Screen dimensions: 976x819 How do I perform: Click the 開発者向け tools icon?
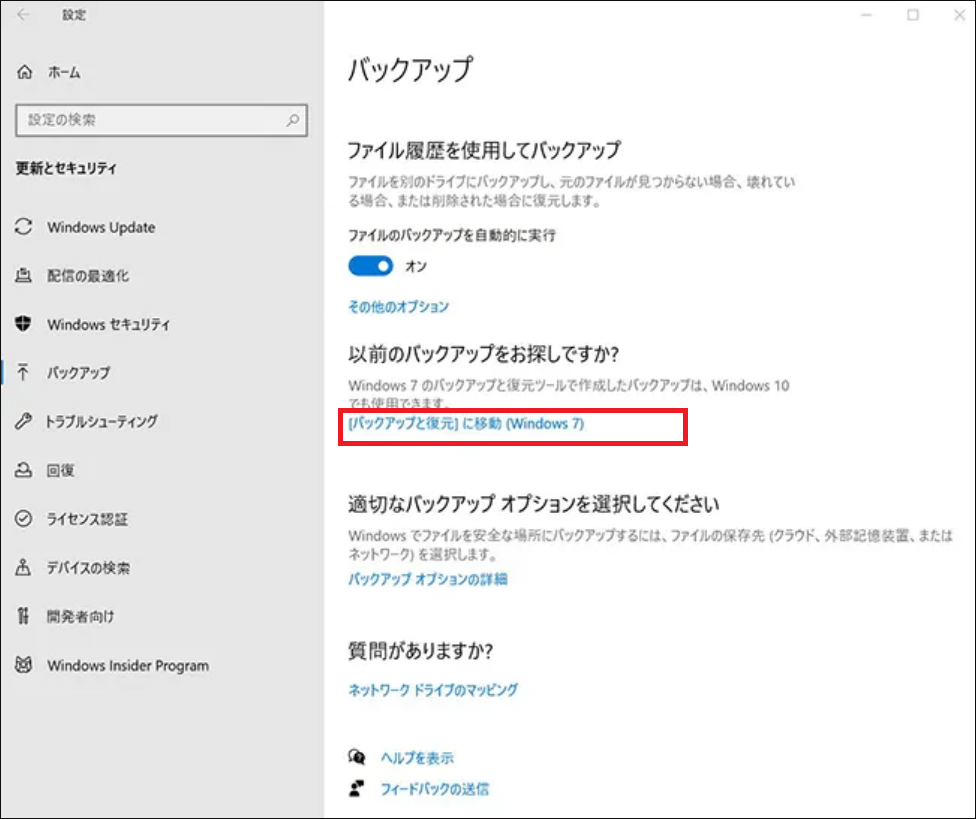click(24, 616)
